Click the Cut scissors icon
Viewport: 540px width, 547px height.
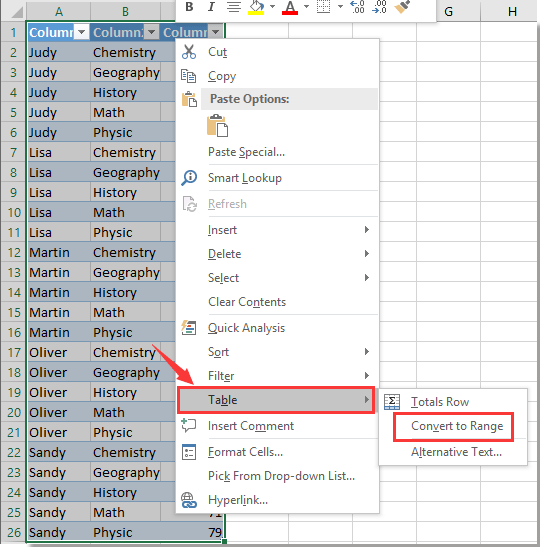[189, 52]
